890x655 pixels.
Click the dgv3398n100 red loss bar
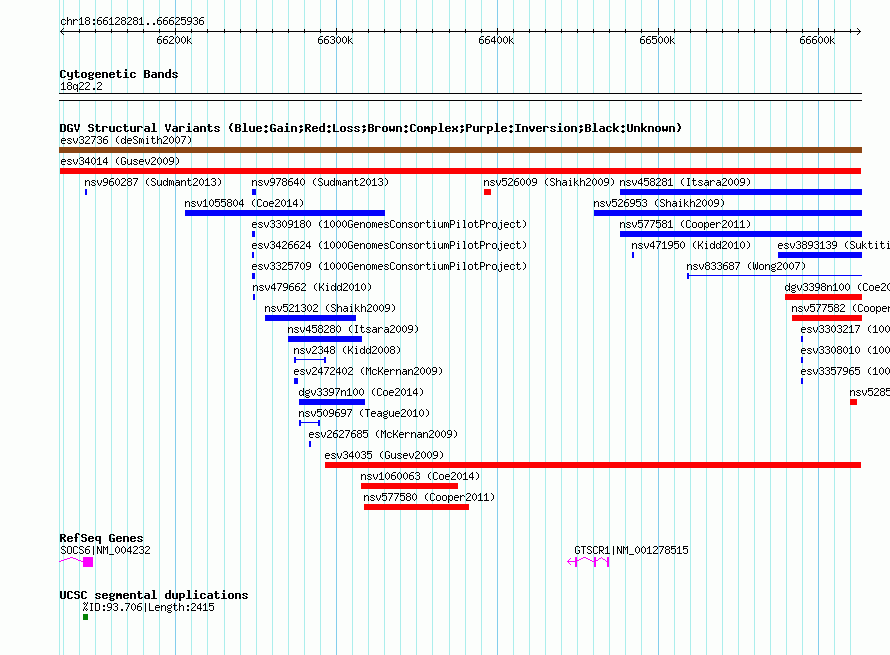824,297
